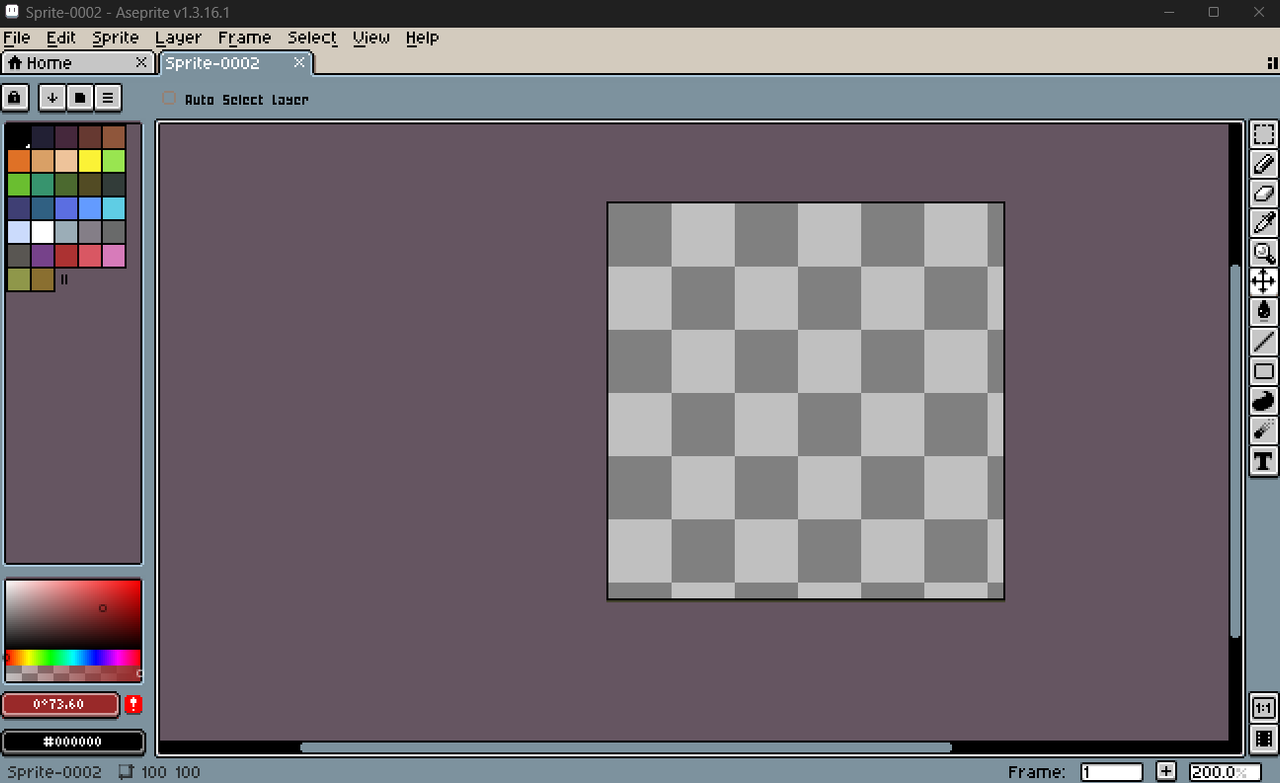The width and height of the screenshot is (1280, 783).
Task: Open the Sprite menu
Action: click(x=115, y=38)
